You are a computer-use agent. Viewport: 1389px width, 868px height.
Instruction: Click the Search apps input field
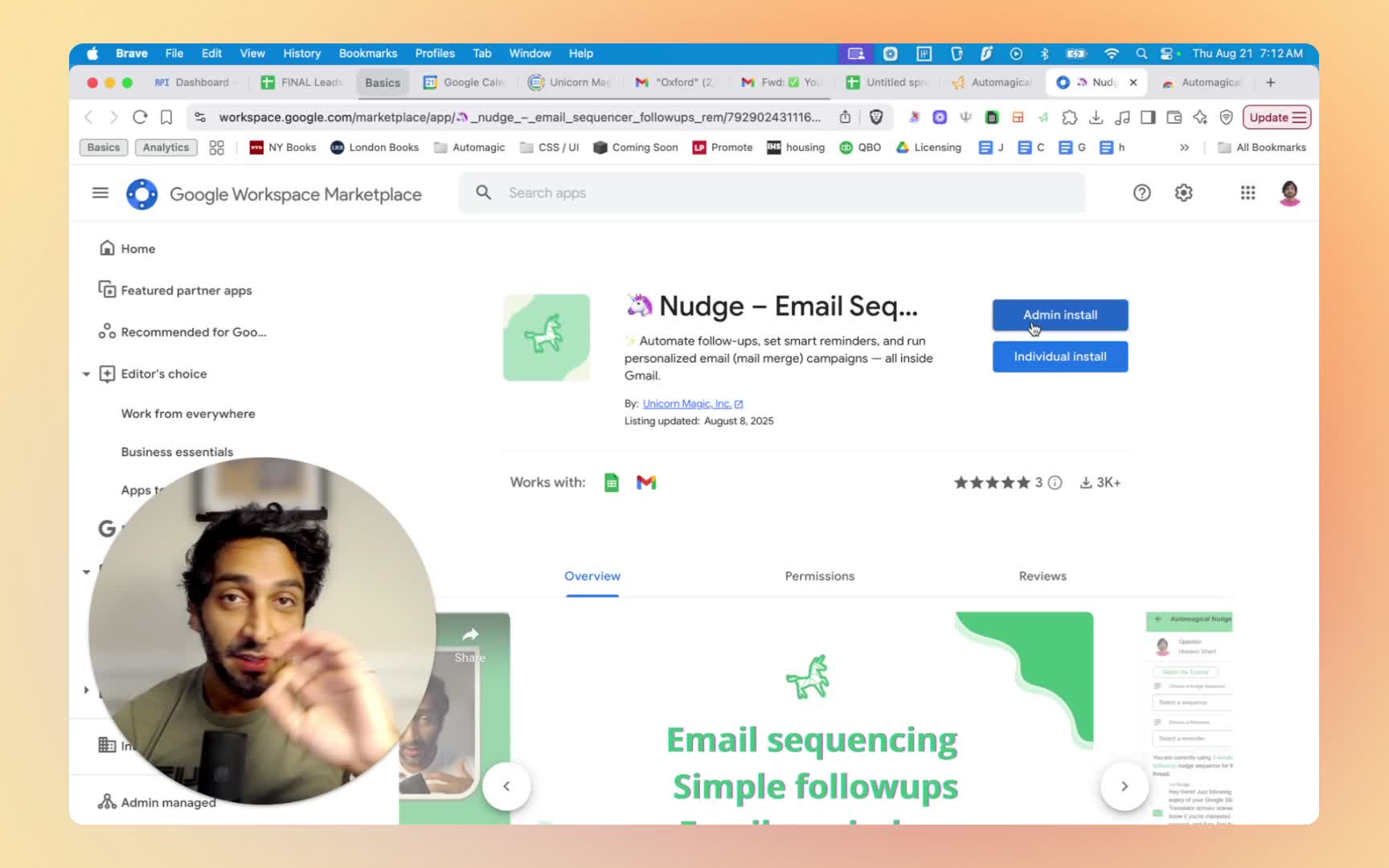pos(772,193)
